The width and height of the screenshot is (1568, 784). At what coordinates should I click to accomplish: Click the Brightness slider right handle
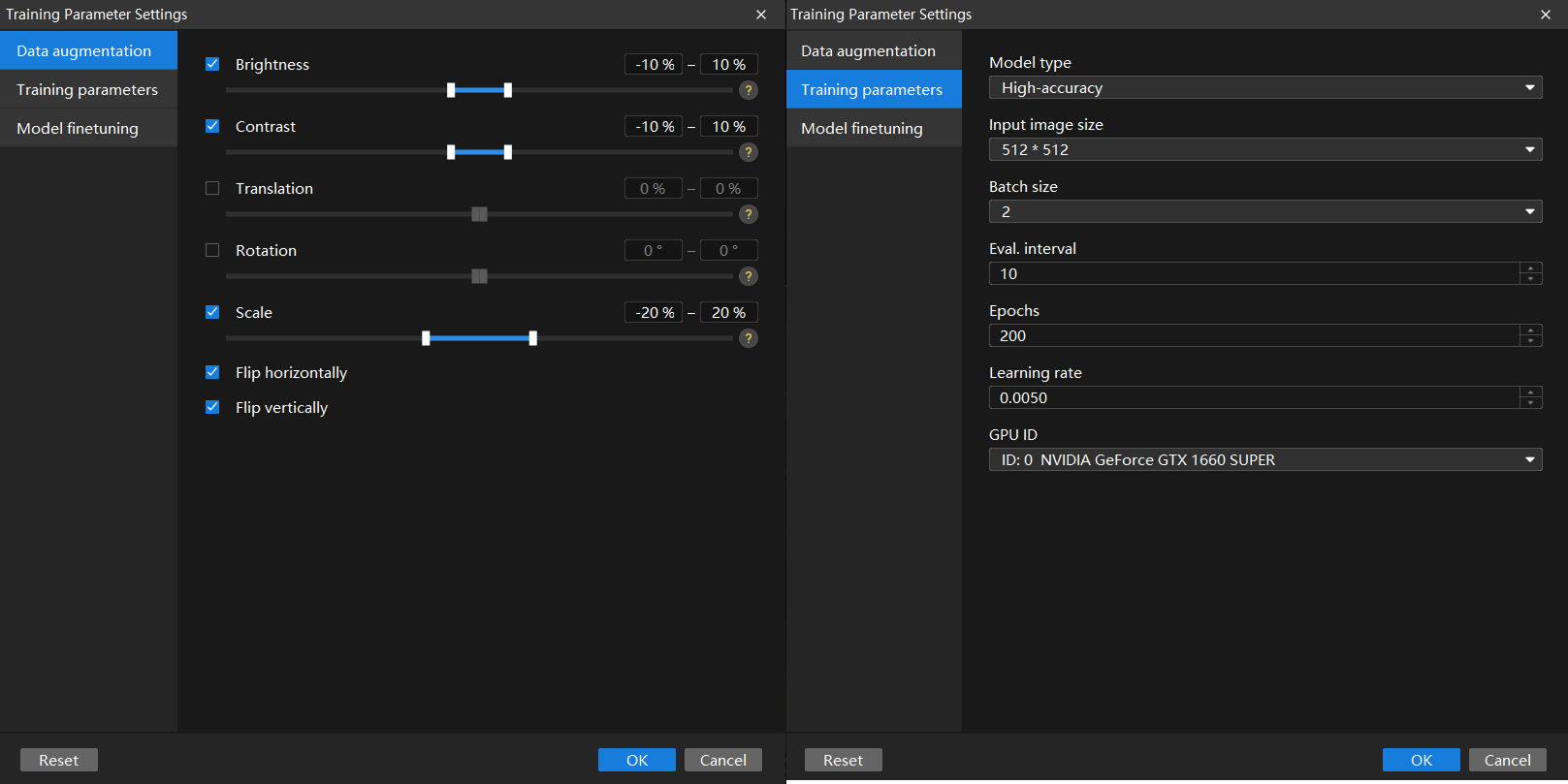tap(508, 90)
